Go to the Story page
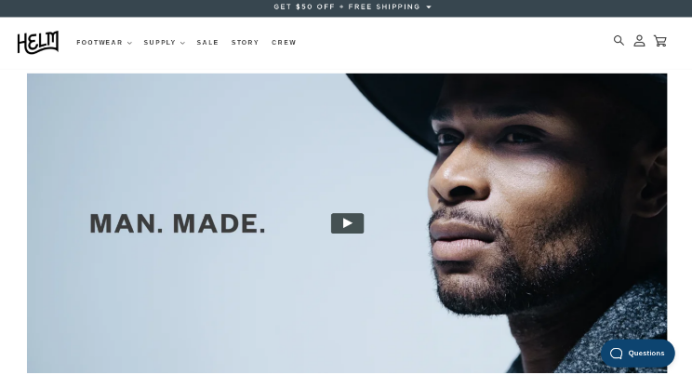Image resolution: width=692 pixels, height=388 pixels. (245, 42)
